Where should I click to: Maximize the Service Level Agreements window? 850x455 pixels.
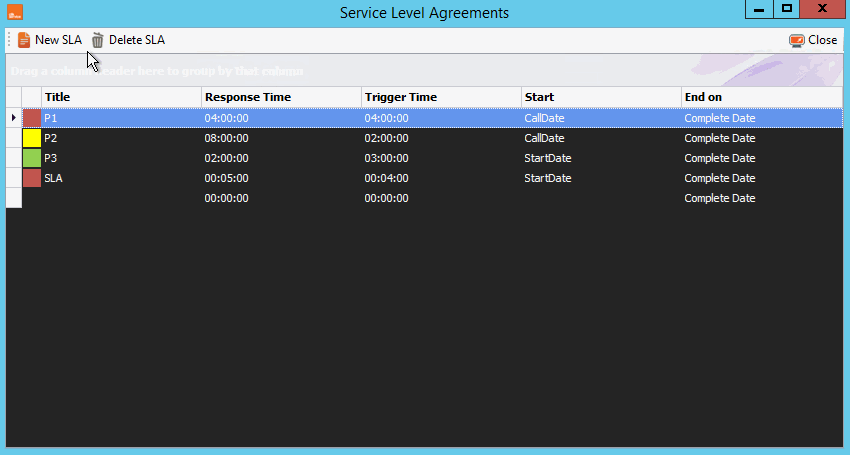(787, 9)
